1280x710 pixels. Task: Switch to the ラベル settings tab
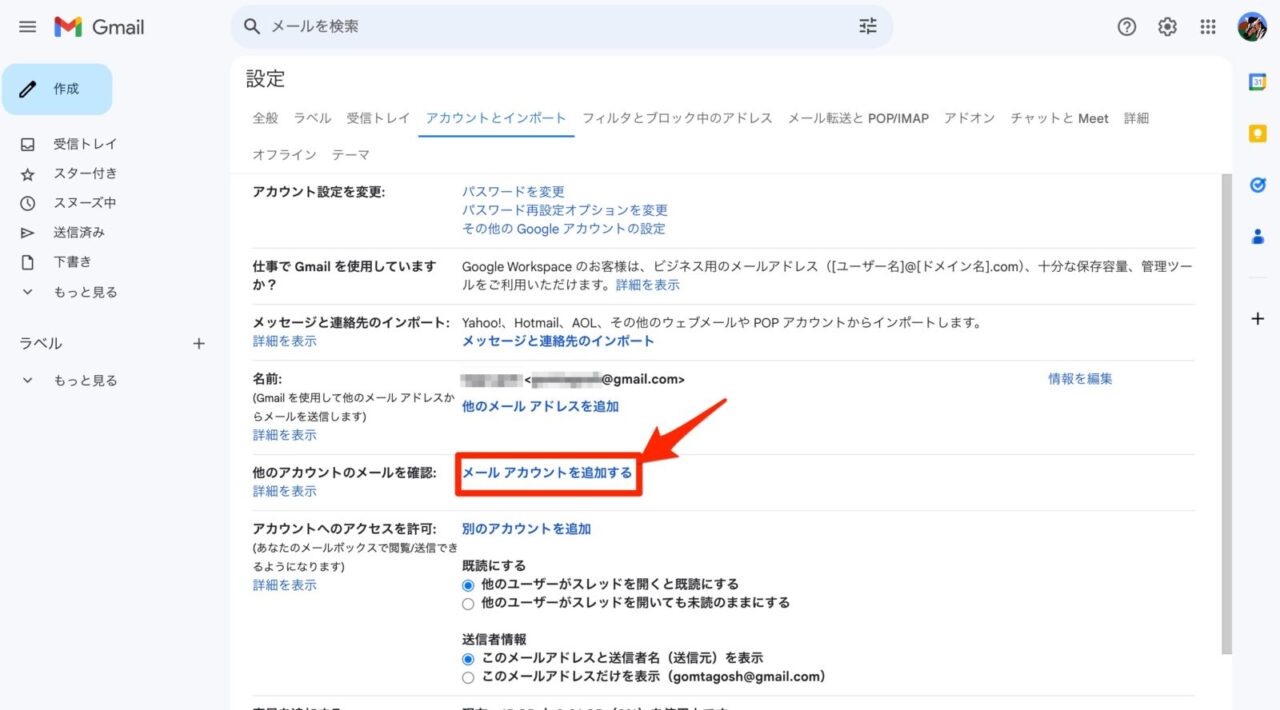pyautogui.click(x=313, y=118)
